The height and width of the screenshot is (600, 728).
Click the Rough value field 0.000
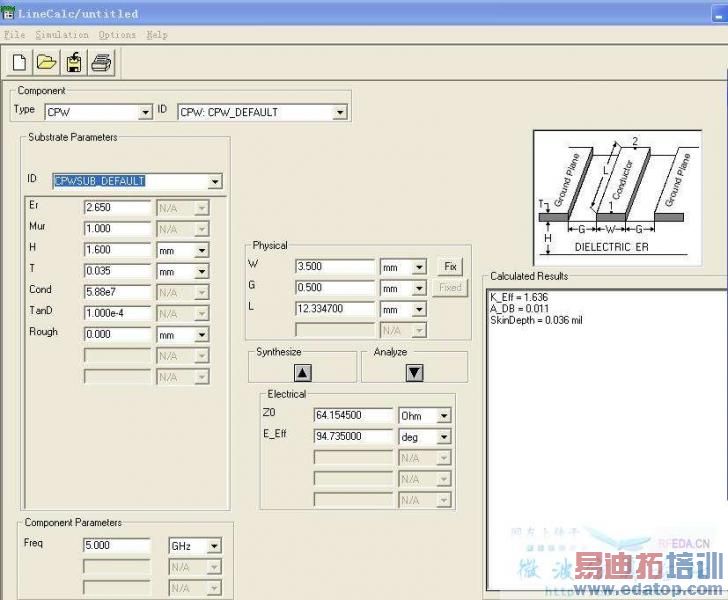117,334
